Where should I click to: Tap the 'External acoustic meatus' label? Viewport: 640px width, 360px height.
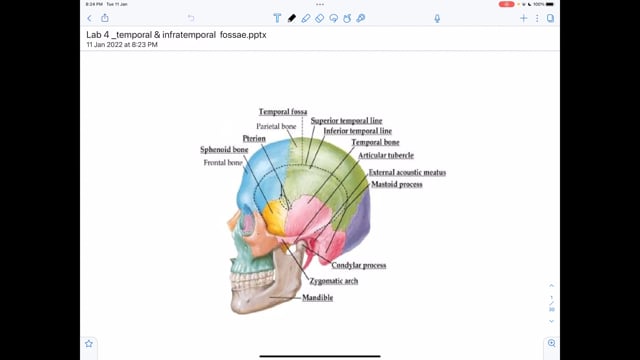click(x=407, y=173)
